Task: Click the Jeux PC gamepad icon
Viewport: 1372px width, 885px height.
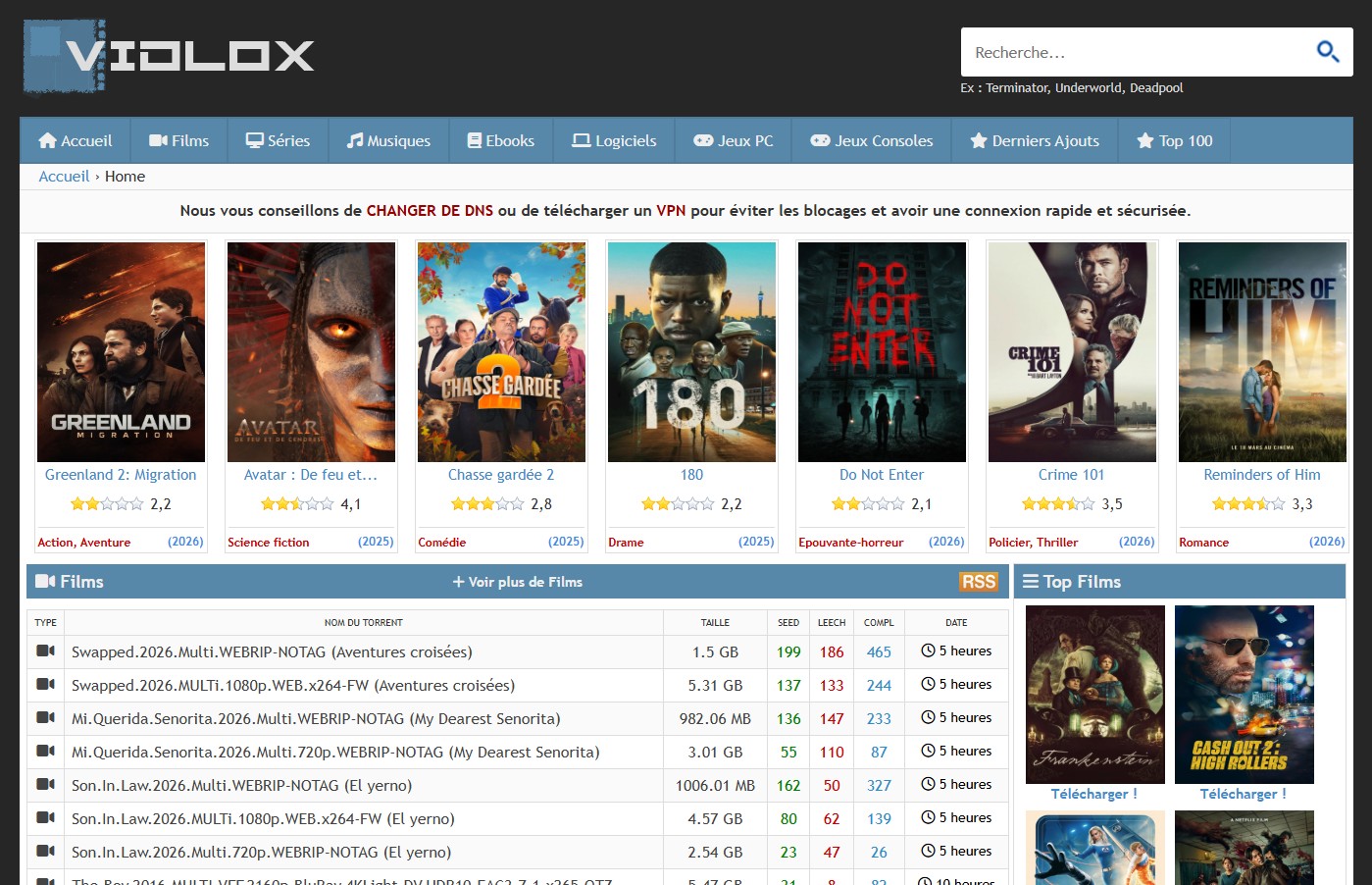Action: coord(703,140)
